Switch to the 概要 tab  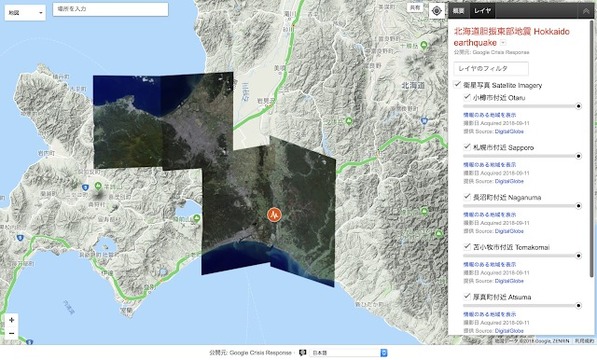pos(458,11)
